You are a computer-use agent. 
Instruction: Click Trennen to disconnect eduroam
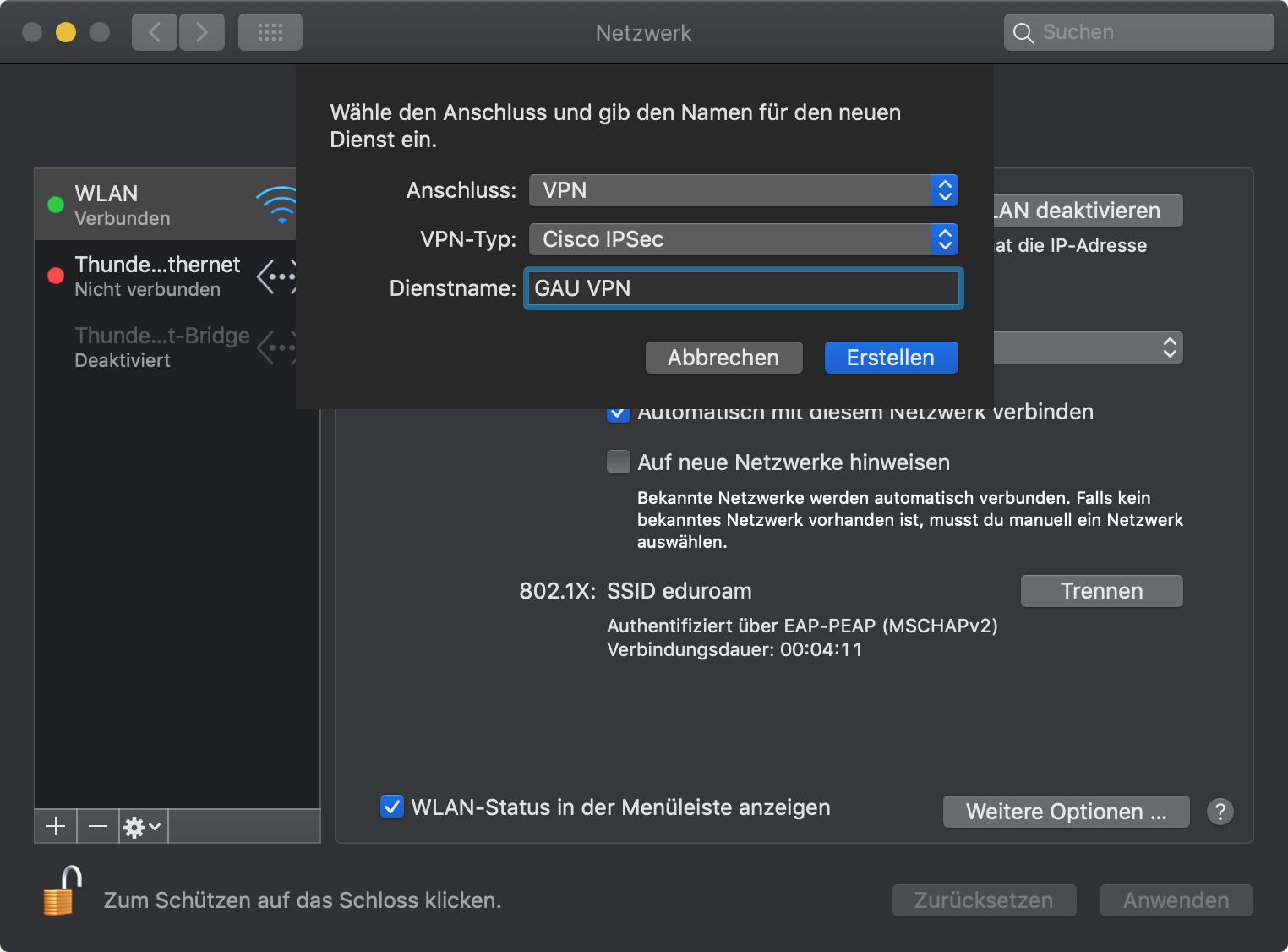click(1102, 591)
